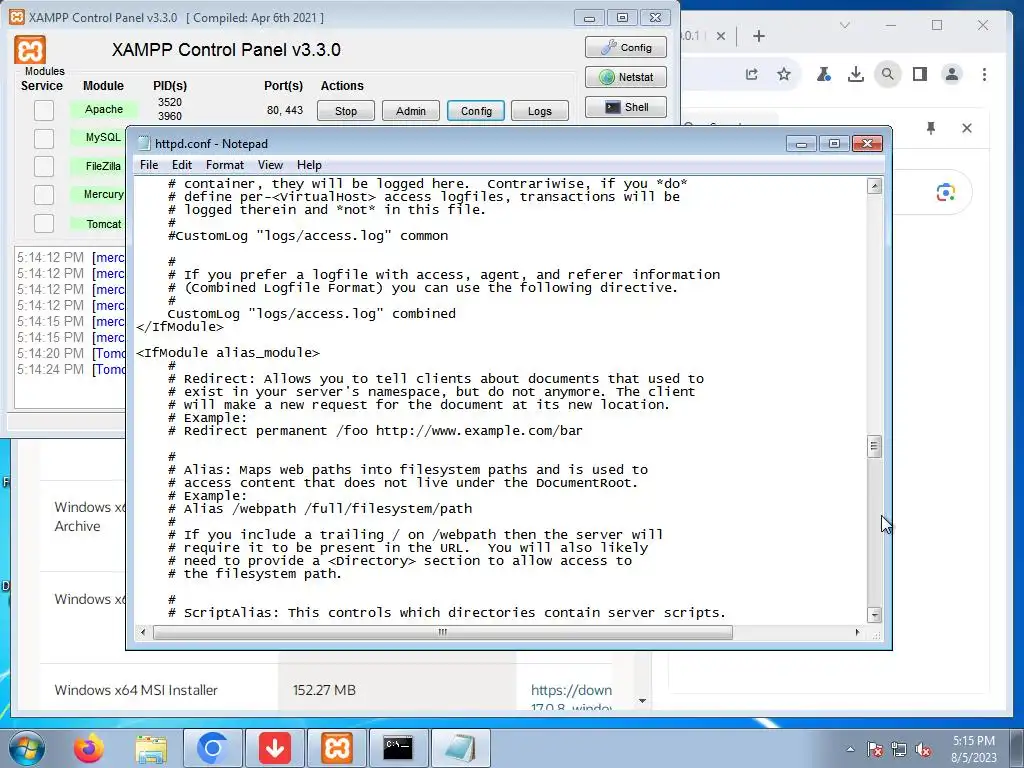Image resolution: width=1024 pixels, height=768 pixels.
Task: Click Notepad scroll down arrow
Action: [874, 615]
